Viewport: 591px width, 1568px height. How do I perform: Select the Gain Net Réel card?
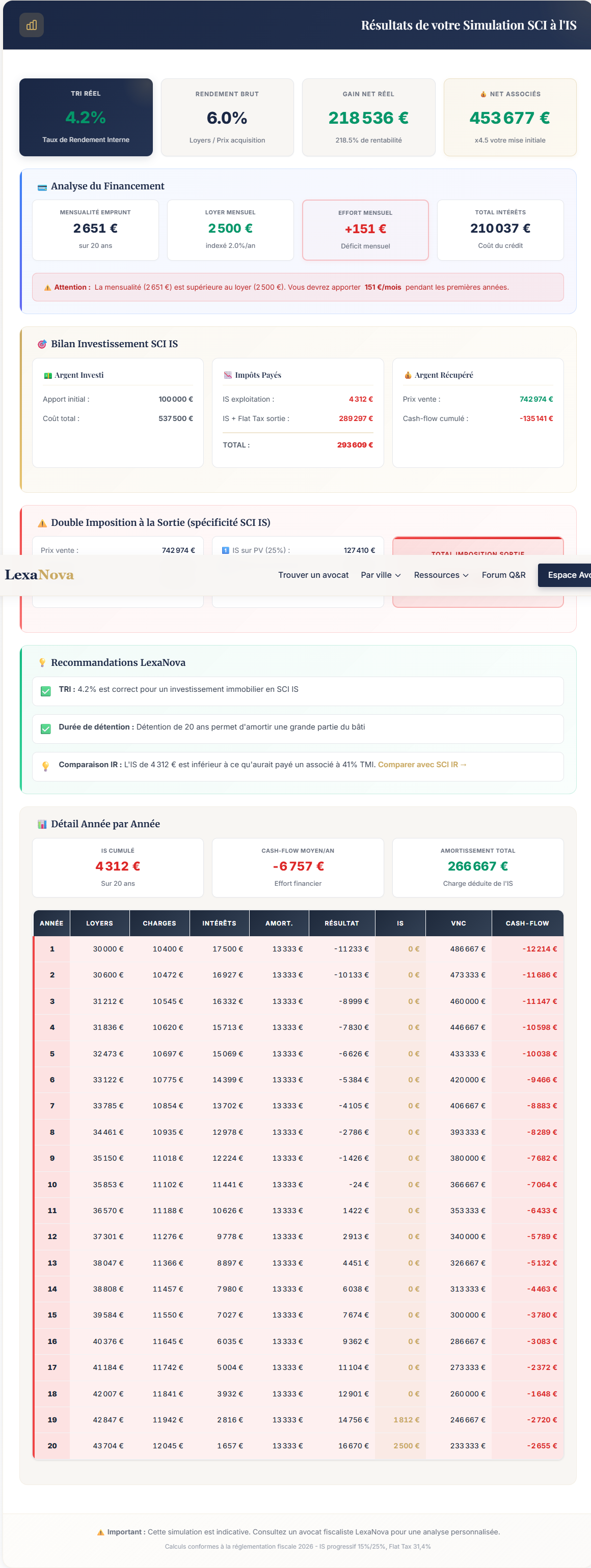[x=369, y=118]
